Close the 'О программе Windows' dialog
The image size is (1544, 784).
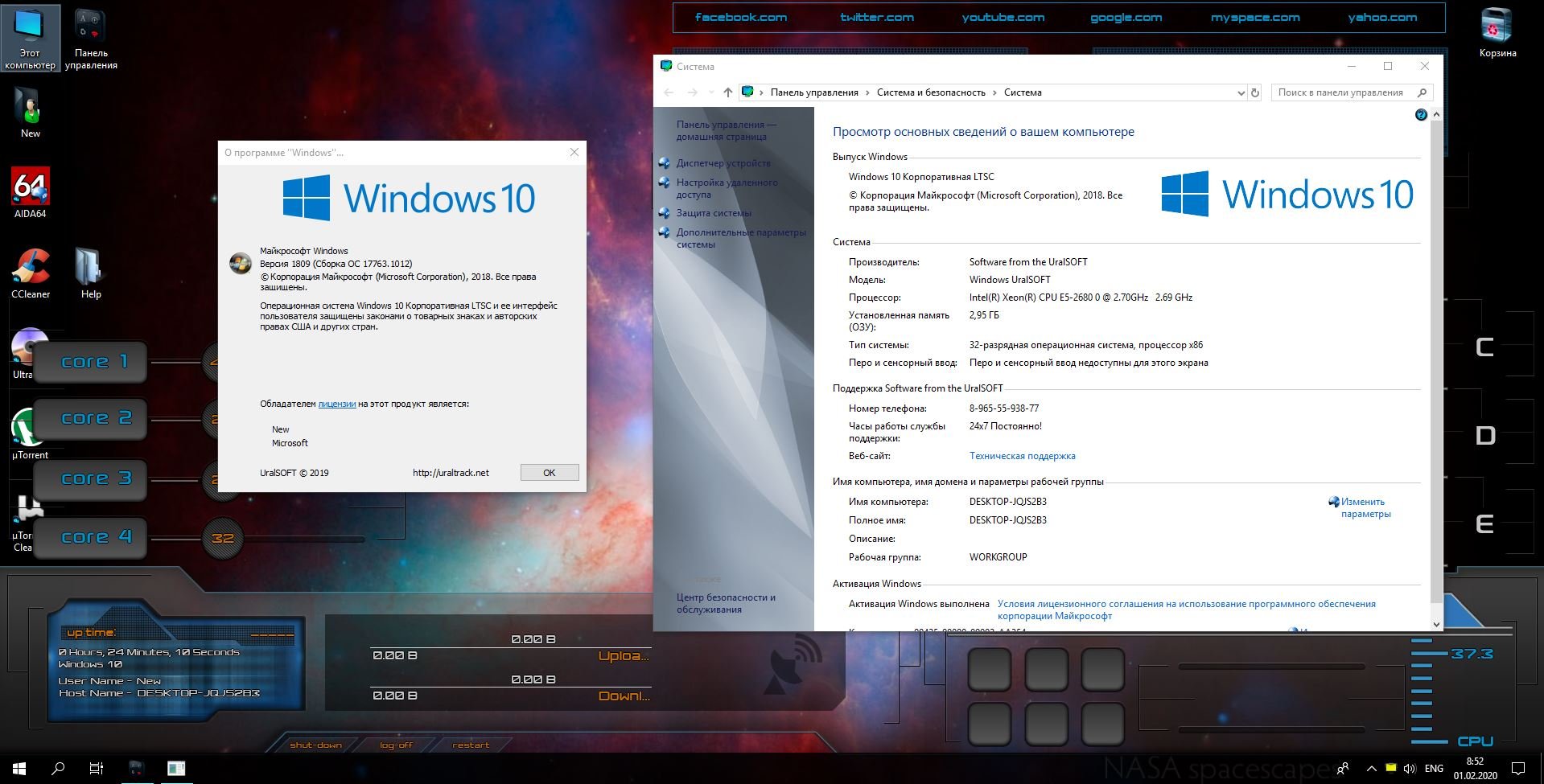(x=574, y=153)
